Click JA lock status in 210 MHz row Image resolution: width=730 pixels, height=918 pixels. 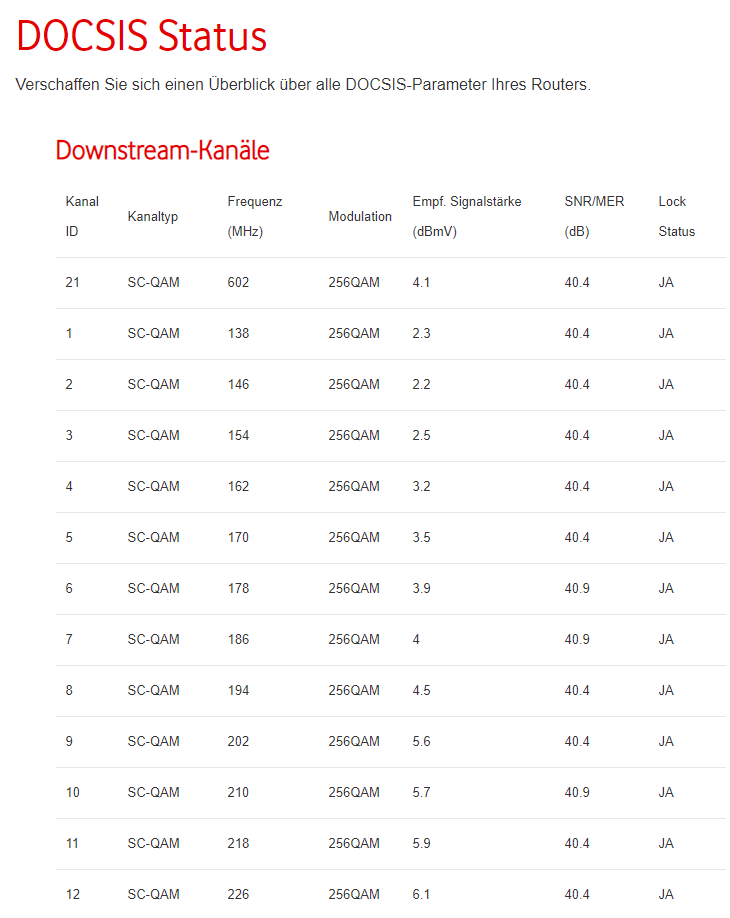coord(666,792)
